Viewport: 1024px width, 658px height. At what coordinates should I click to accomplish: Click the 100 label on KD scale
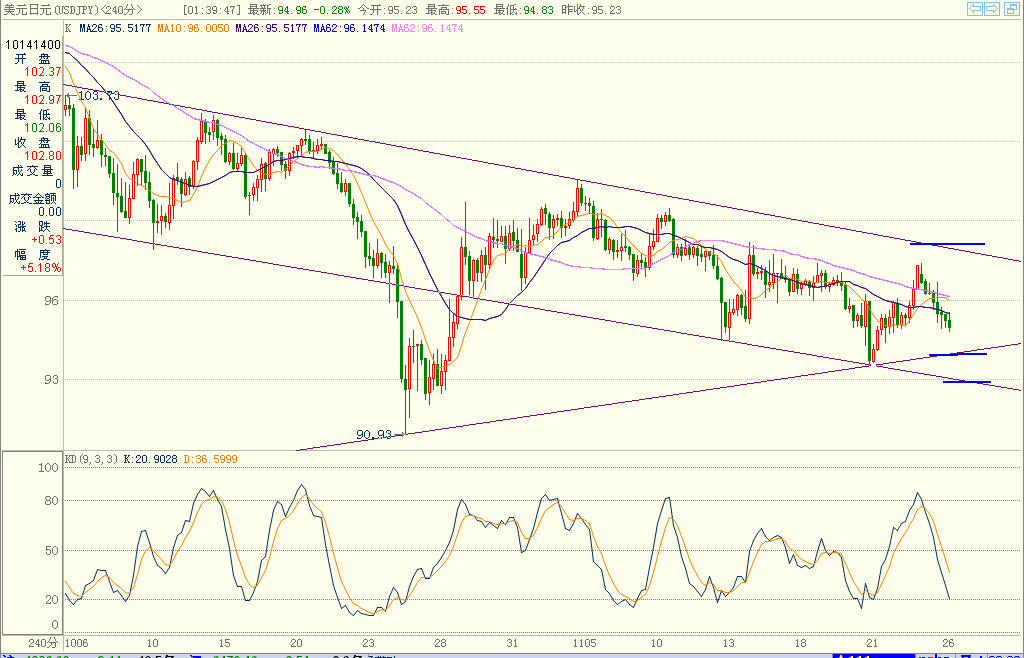pyautogui.click(x=49, y=468)
